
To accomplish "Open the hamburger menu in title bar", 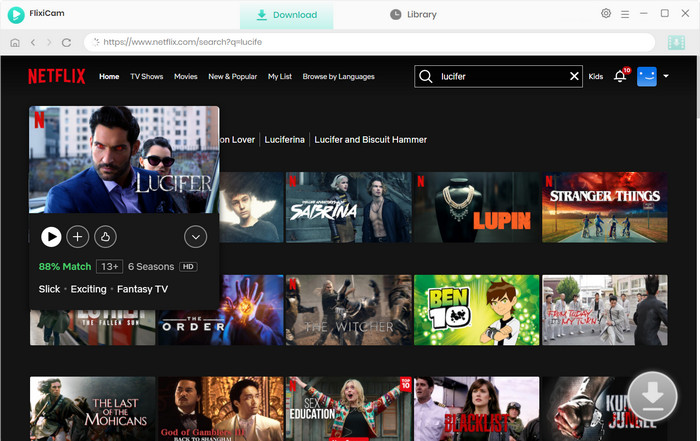I will click(x=625, y=14).
